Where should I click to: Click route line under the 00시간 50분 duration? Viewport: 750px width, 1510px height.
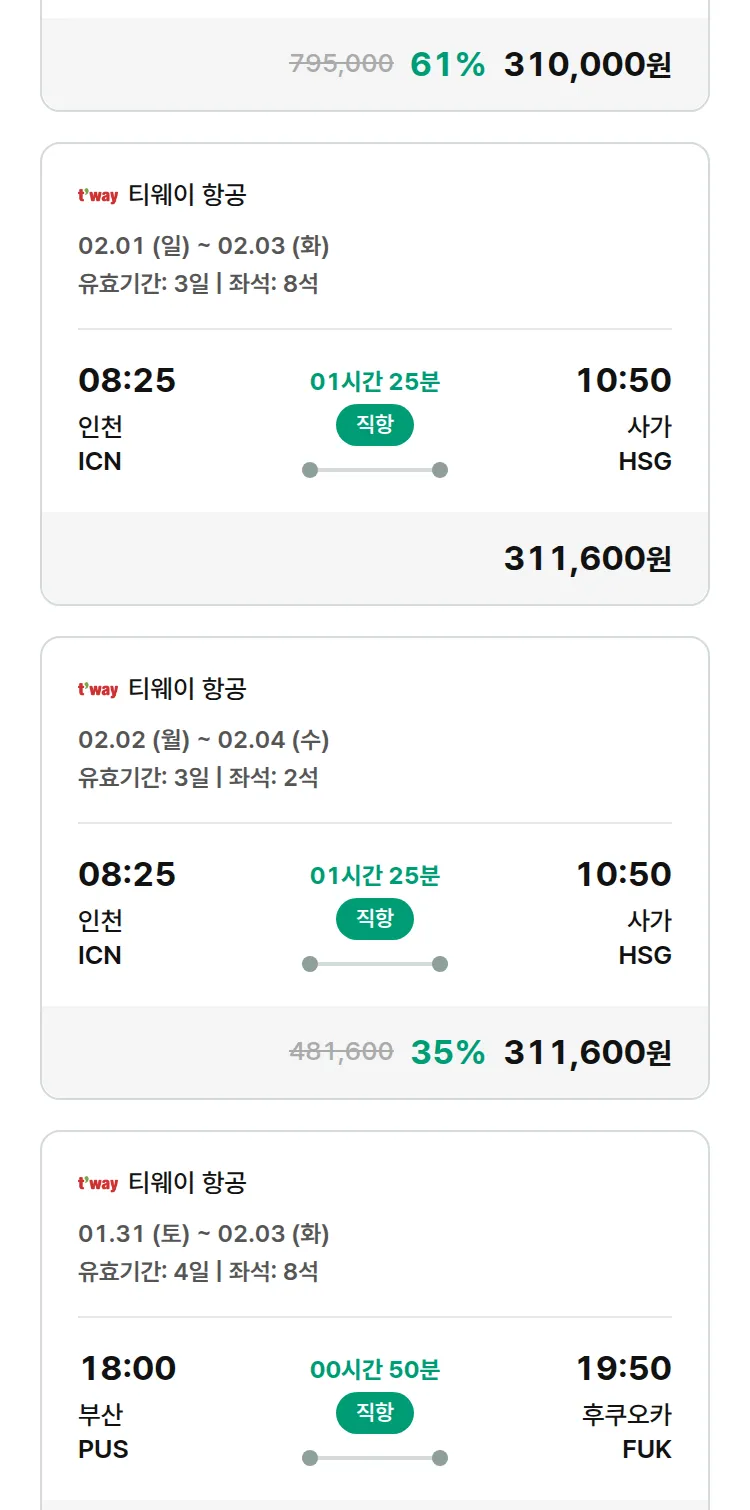coord(375,1458)
